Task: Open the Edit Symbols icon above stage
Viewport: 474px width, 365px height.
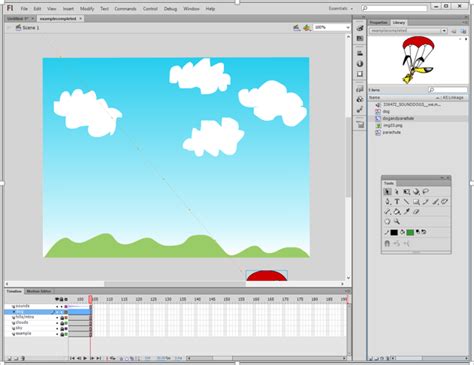Action: click(x=307, y=28)
